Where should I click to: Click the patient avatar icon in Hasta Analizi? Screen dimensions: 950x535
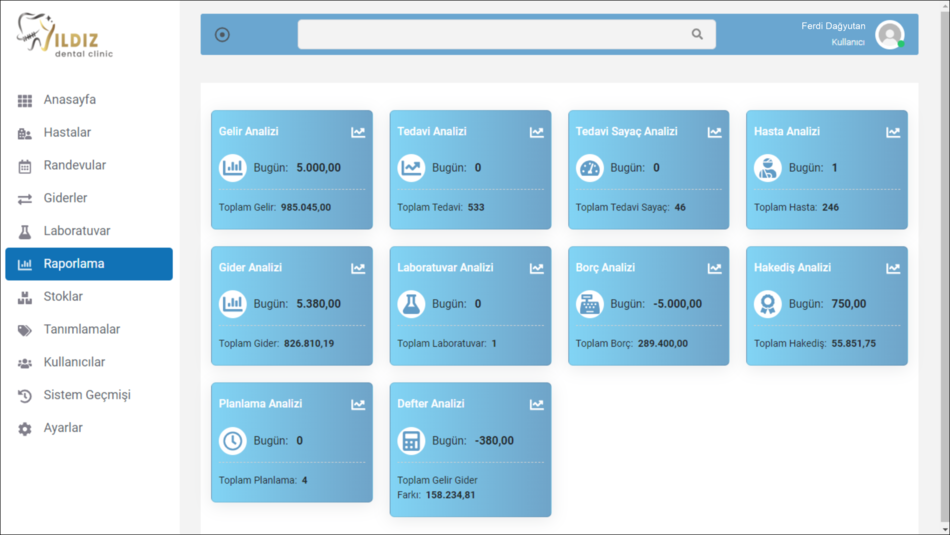point(768,168)
